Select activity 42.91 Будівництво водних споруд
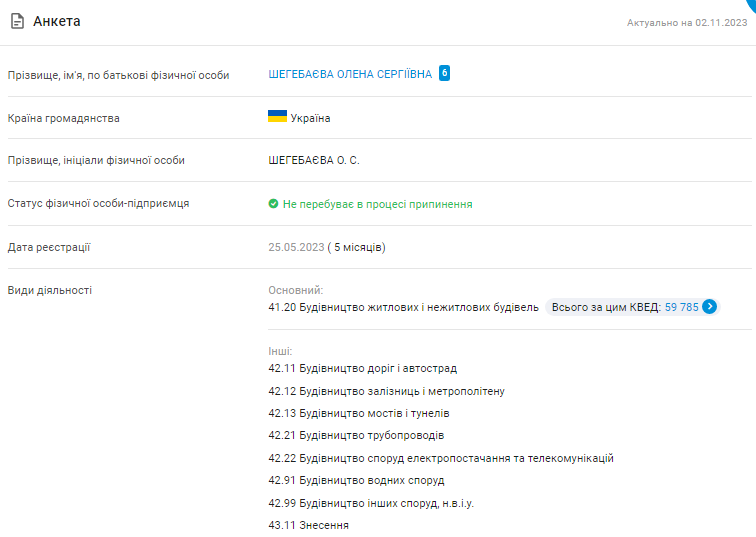Viewport: 756px width, 537px height. point(357,480)
